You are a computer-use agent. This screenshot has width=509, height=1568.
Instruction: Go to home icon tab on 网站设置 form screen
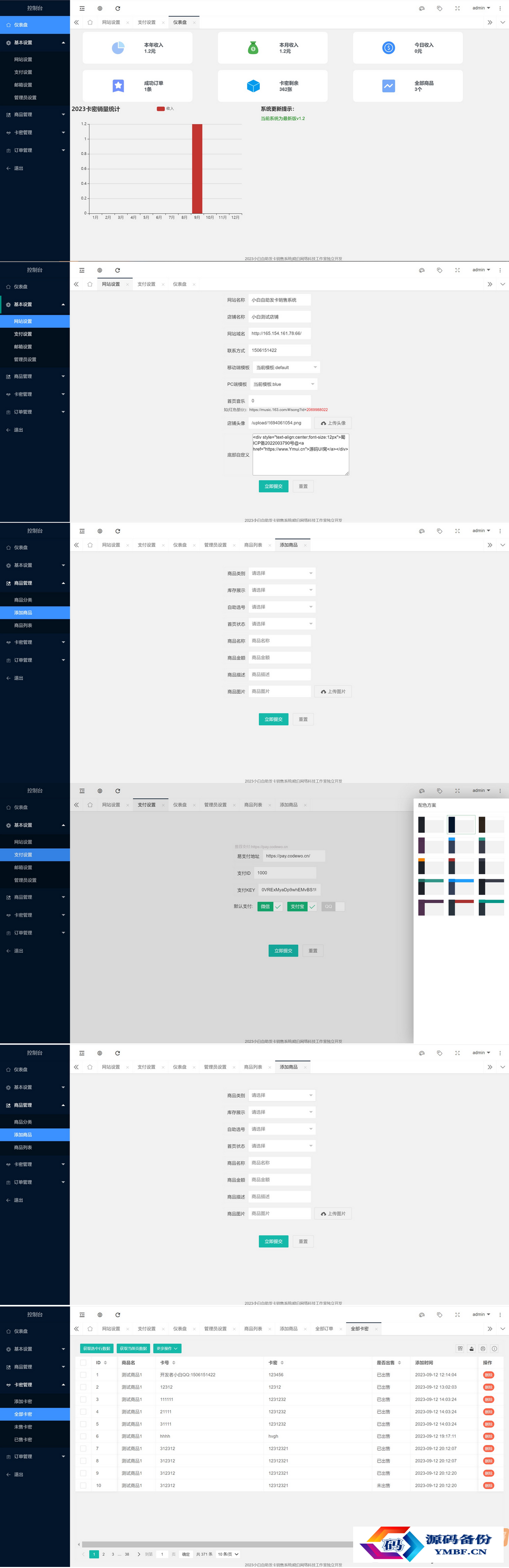pos(90,284)
